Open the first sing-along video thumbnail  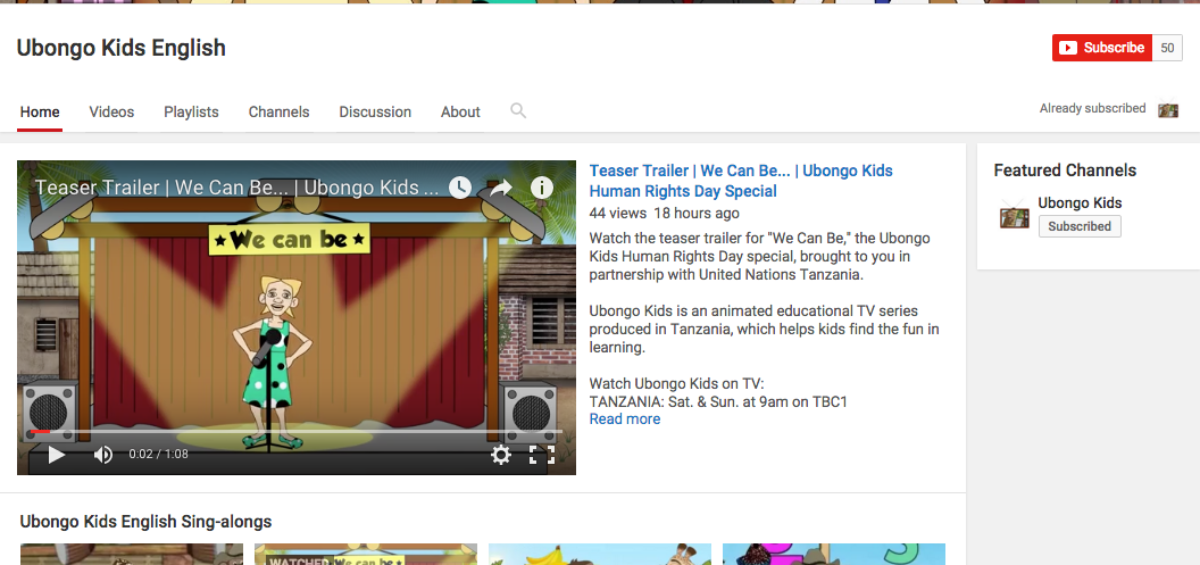(131, 554)
